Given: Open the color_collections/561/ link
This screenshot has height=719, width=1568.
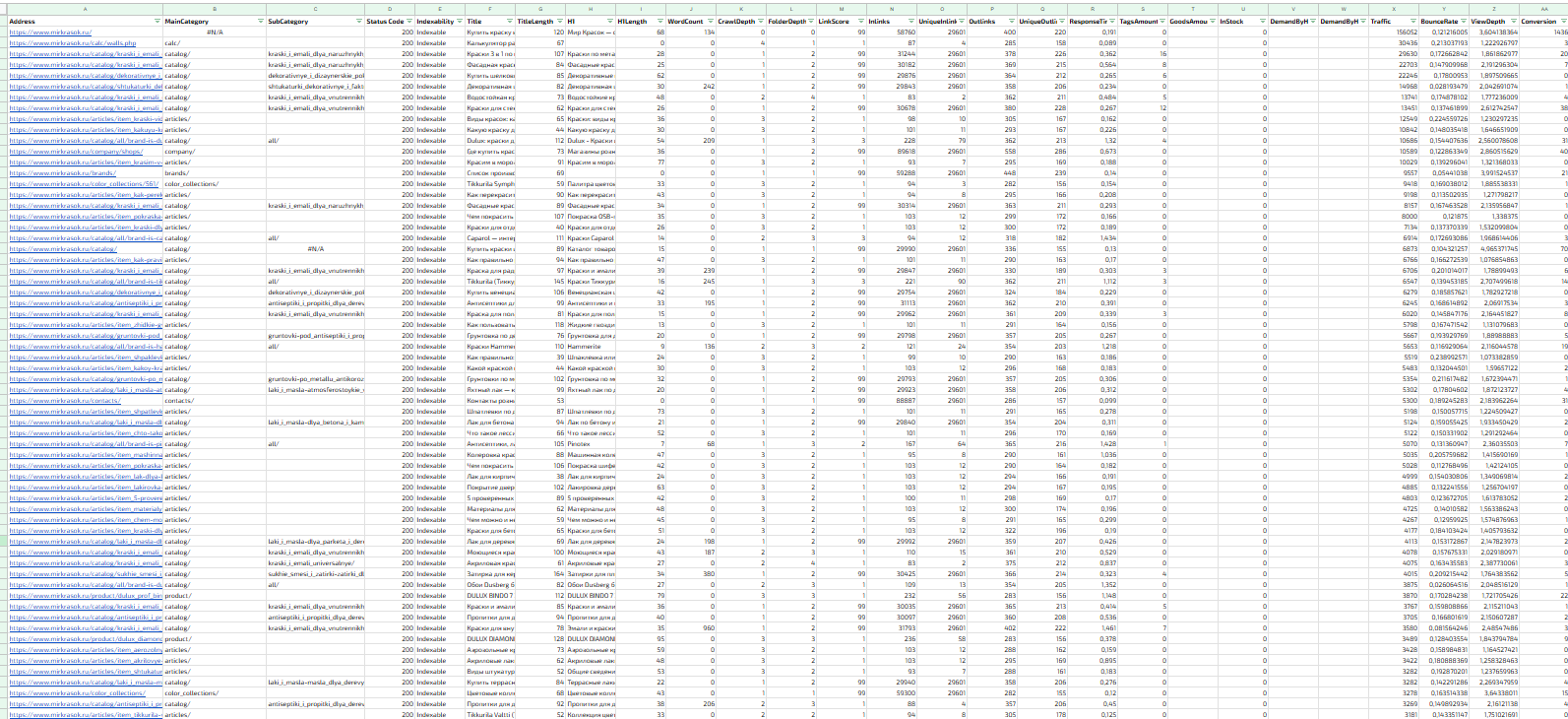Looking at the screenshot, I should tap(83, 184).
